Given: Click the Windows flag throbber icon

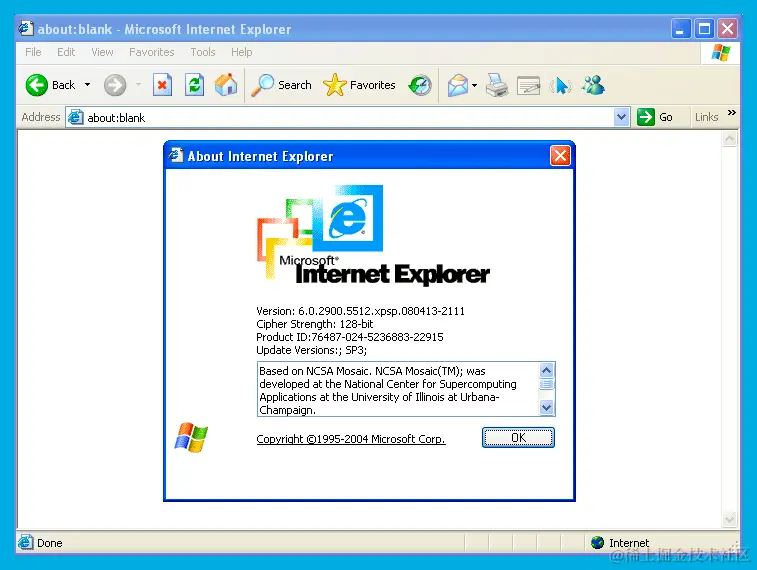Looking at the screenshot, I should [x=720, y=52].
